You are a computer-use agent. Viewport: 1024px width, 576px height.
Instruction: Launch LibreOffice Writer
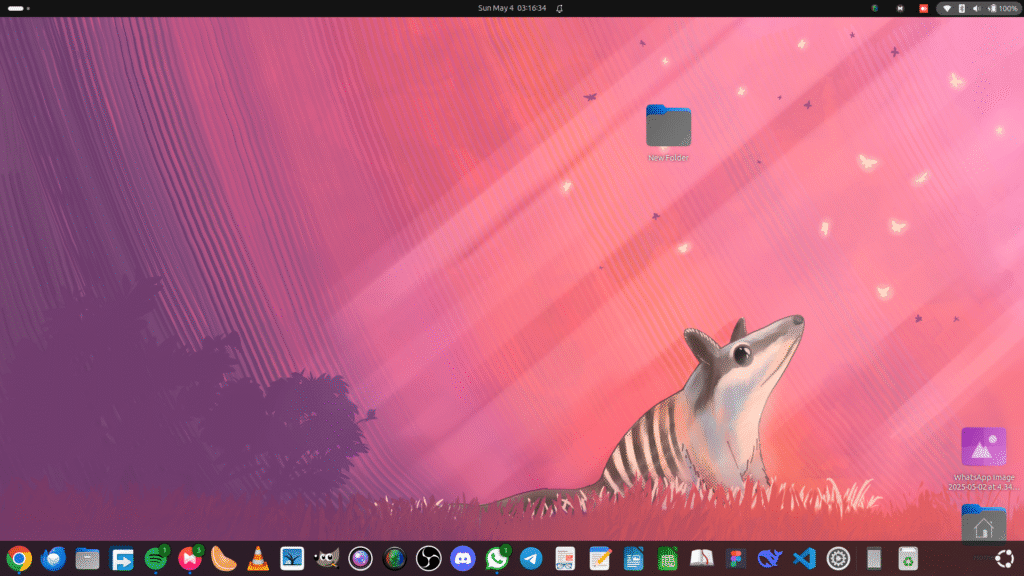tap(633, 559)
